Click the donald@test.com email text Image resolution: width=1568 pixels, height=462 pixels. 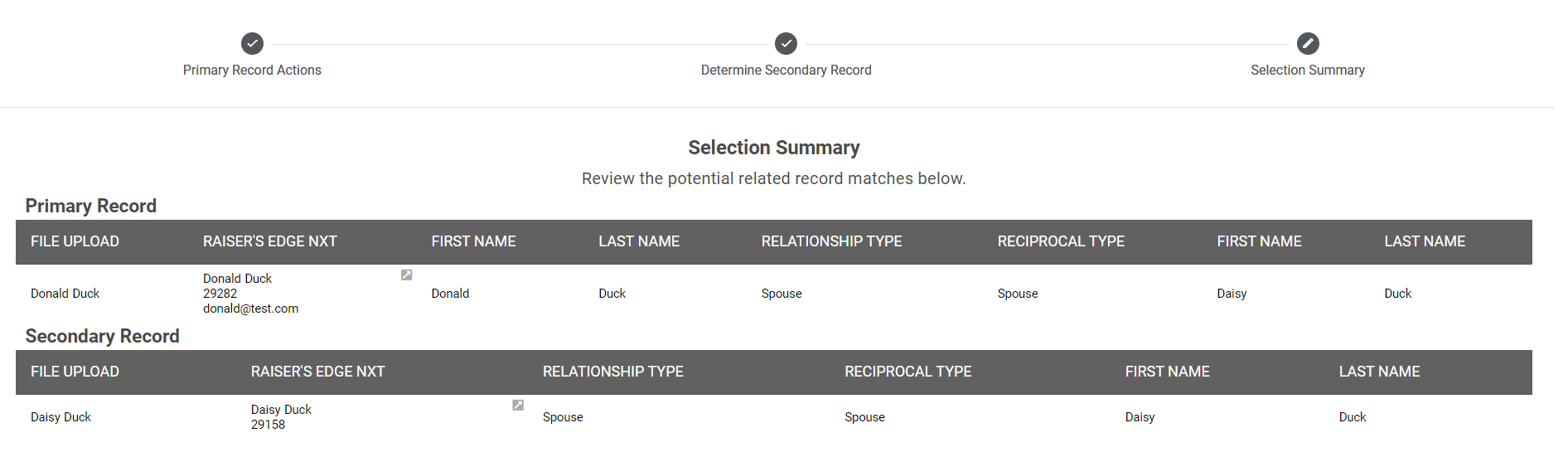pos(250,309)
